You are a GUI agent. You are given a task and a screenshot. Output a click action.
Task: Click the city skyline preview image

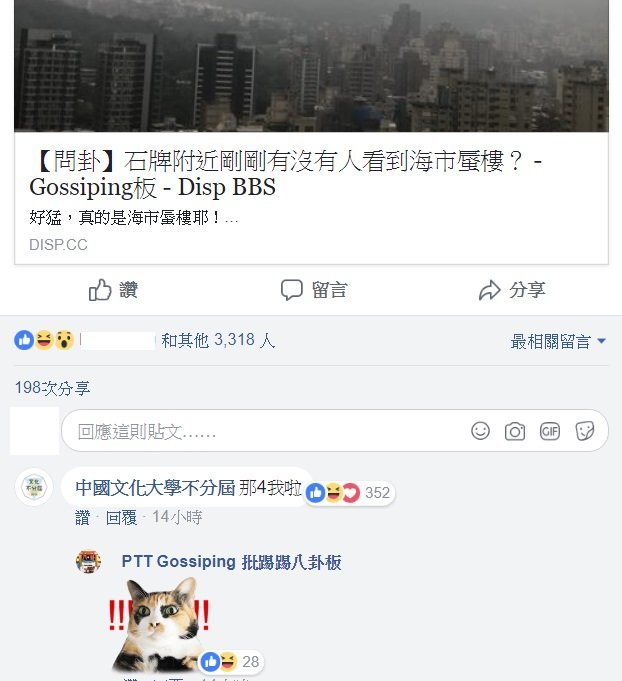(311, 66)
